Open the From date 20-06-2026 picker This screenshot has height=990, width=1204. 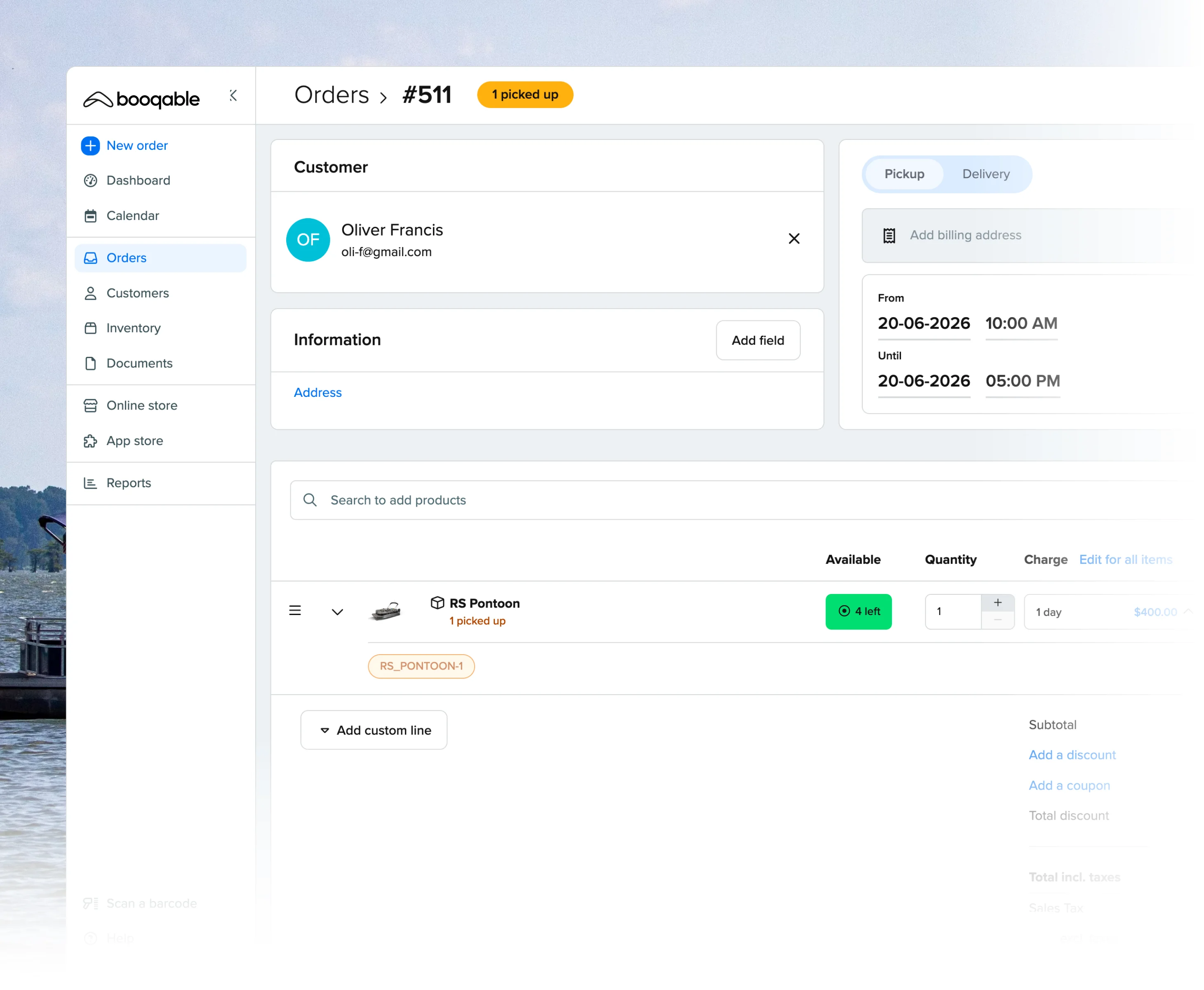coord(924,323)
